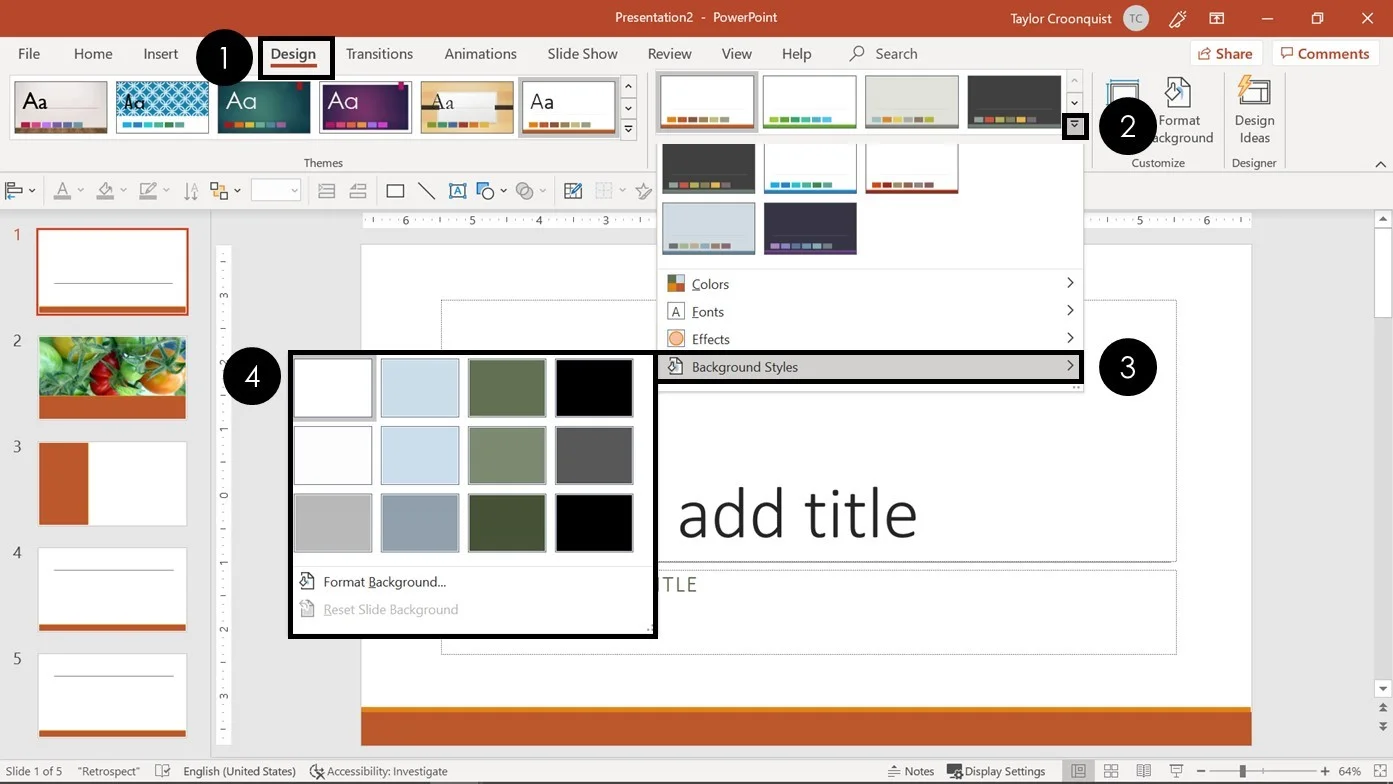
Task: Open the Arrange dropdown arrow
Action: click(x=237, y=190)
